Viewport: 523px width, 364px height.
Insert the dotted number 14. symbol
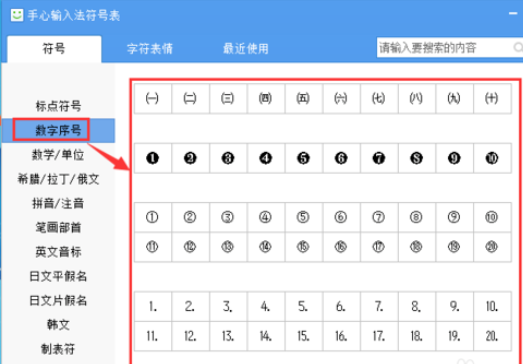(x=266, y=336)
